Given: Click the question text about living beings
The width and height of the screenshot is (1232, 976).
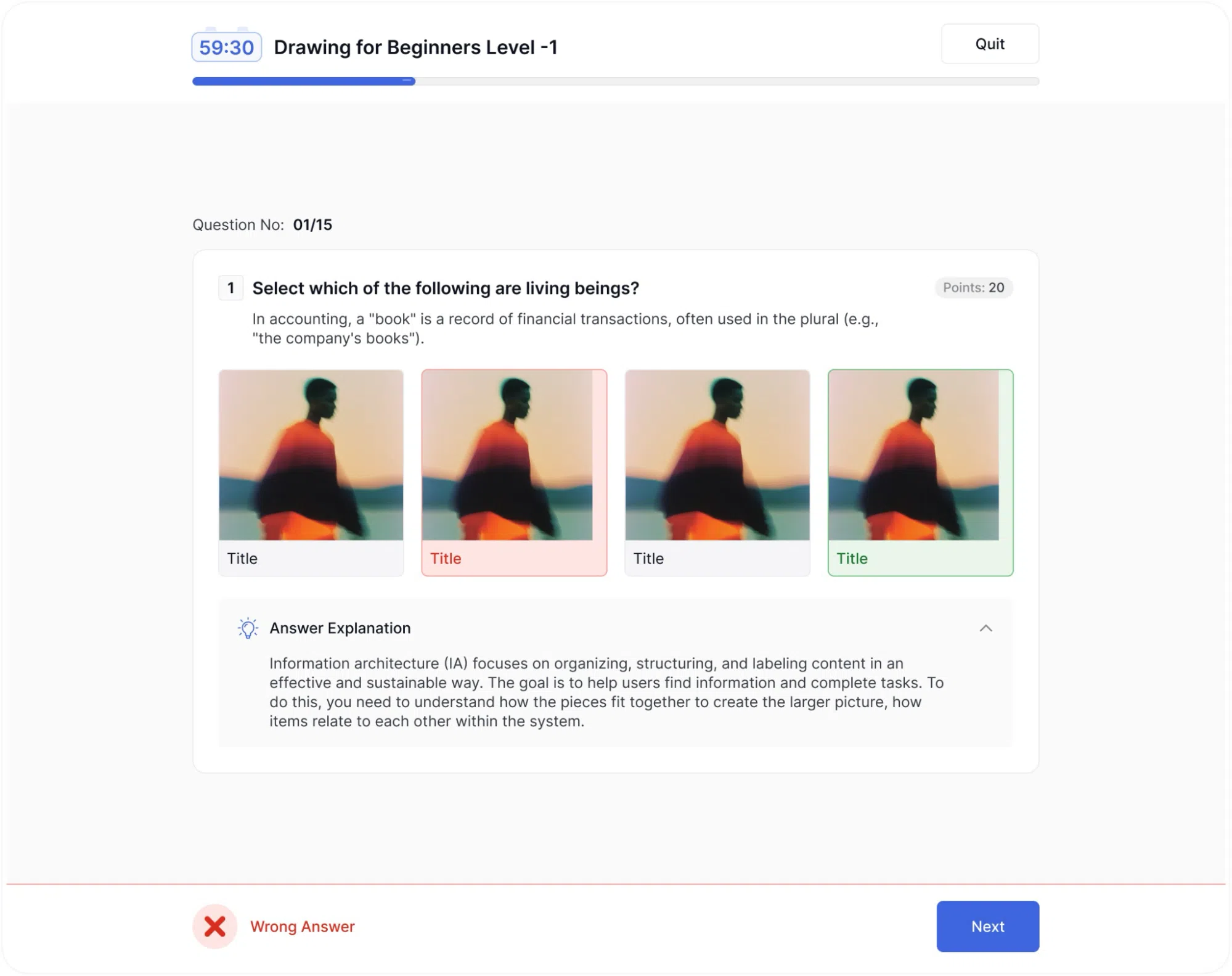Looking at the screenshot, I should (x=446, y=288).
